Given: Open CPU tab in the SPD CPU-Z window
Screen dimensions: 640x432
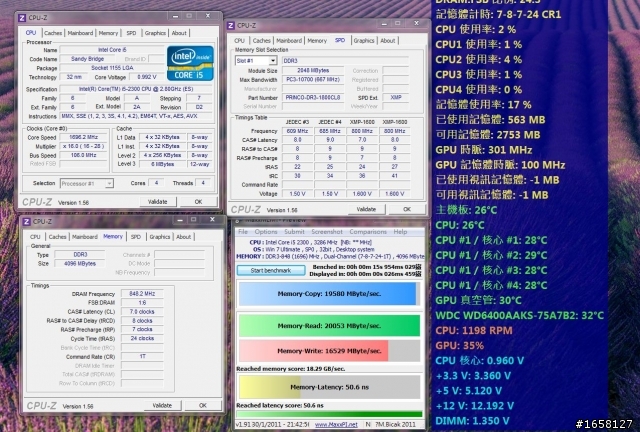Looking at the screenshot, I should coord(240,40).
